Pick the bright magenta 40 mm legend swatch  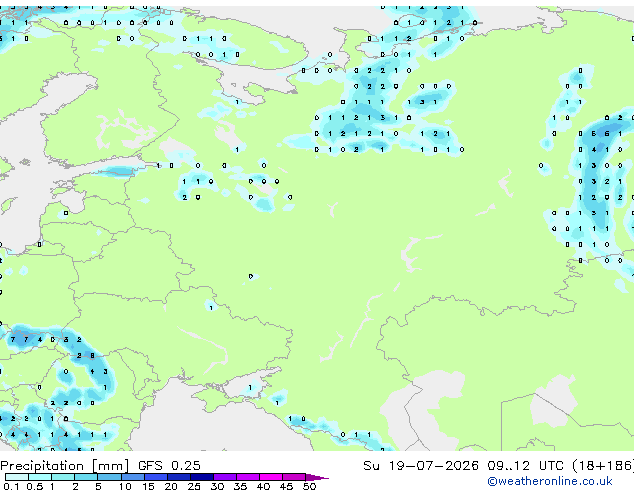click(271, 477)
